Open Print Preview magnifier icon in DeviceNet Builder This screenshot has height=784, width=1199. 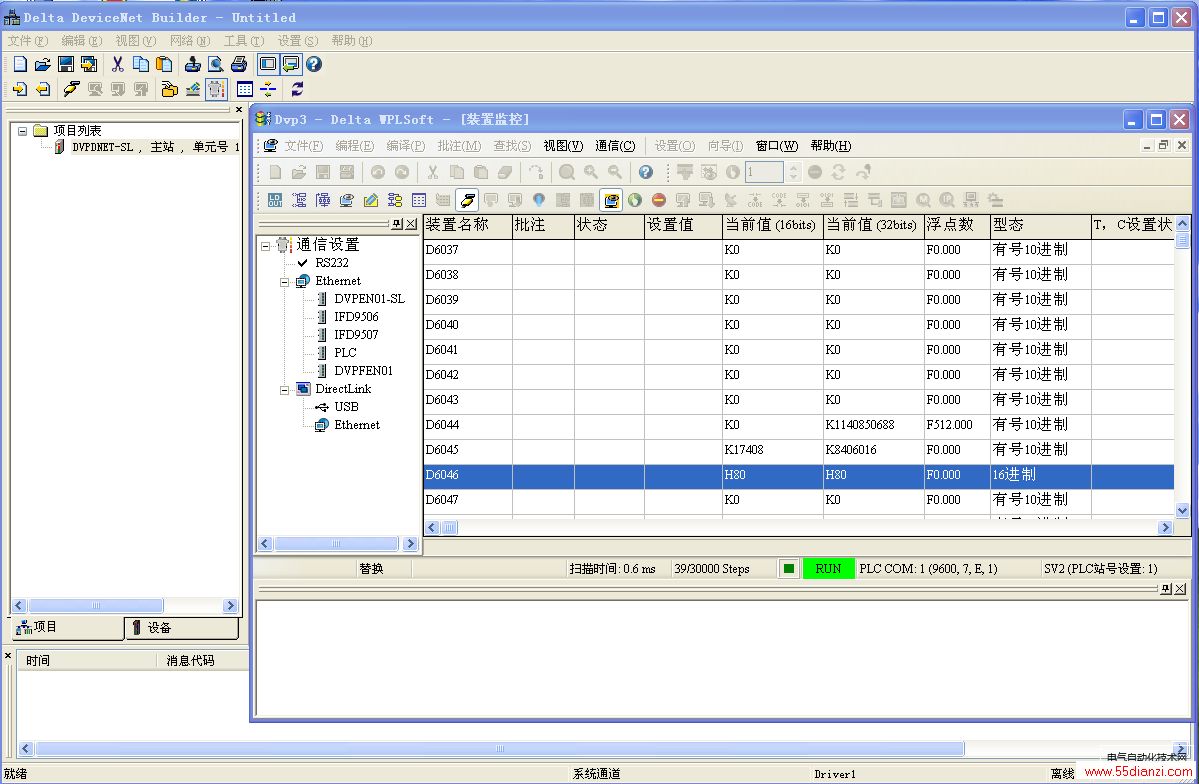click(x=216, y=64)
